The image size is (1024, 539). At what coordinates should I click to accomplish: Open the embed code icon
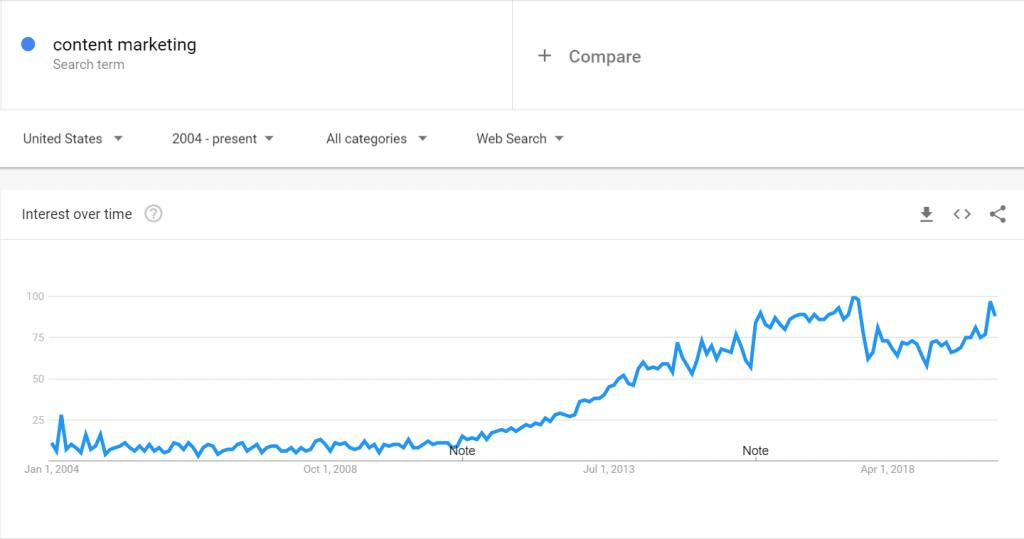(x=962, y=214)
